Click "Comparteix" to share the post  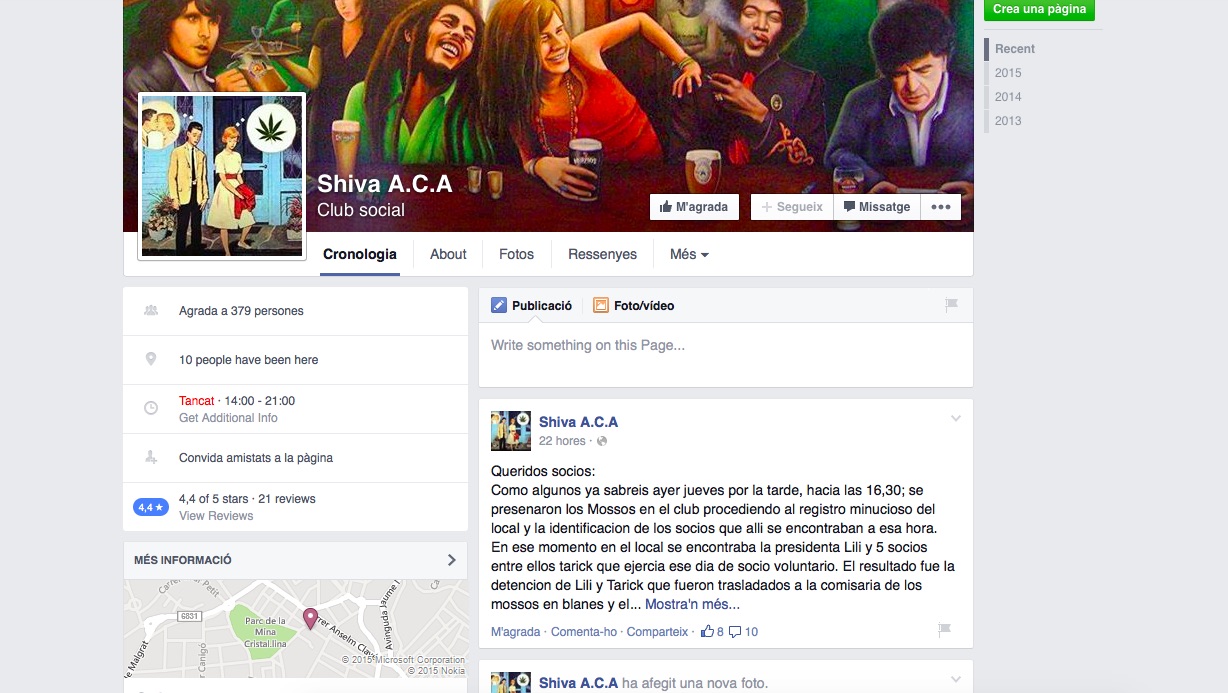[x=657, y=632]
